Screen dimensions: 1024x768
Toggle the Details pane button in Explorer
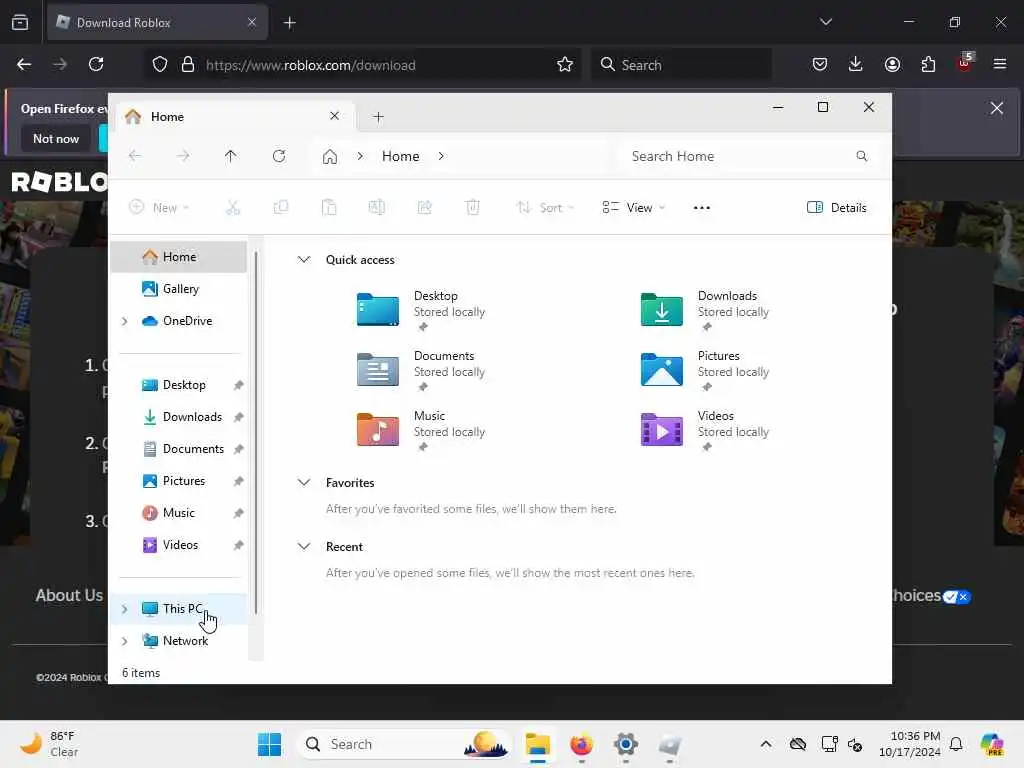[837, 208]
